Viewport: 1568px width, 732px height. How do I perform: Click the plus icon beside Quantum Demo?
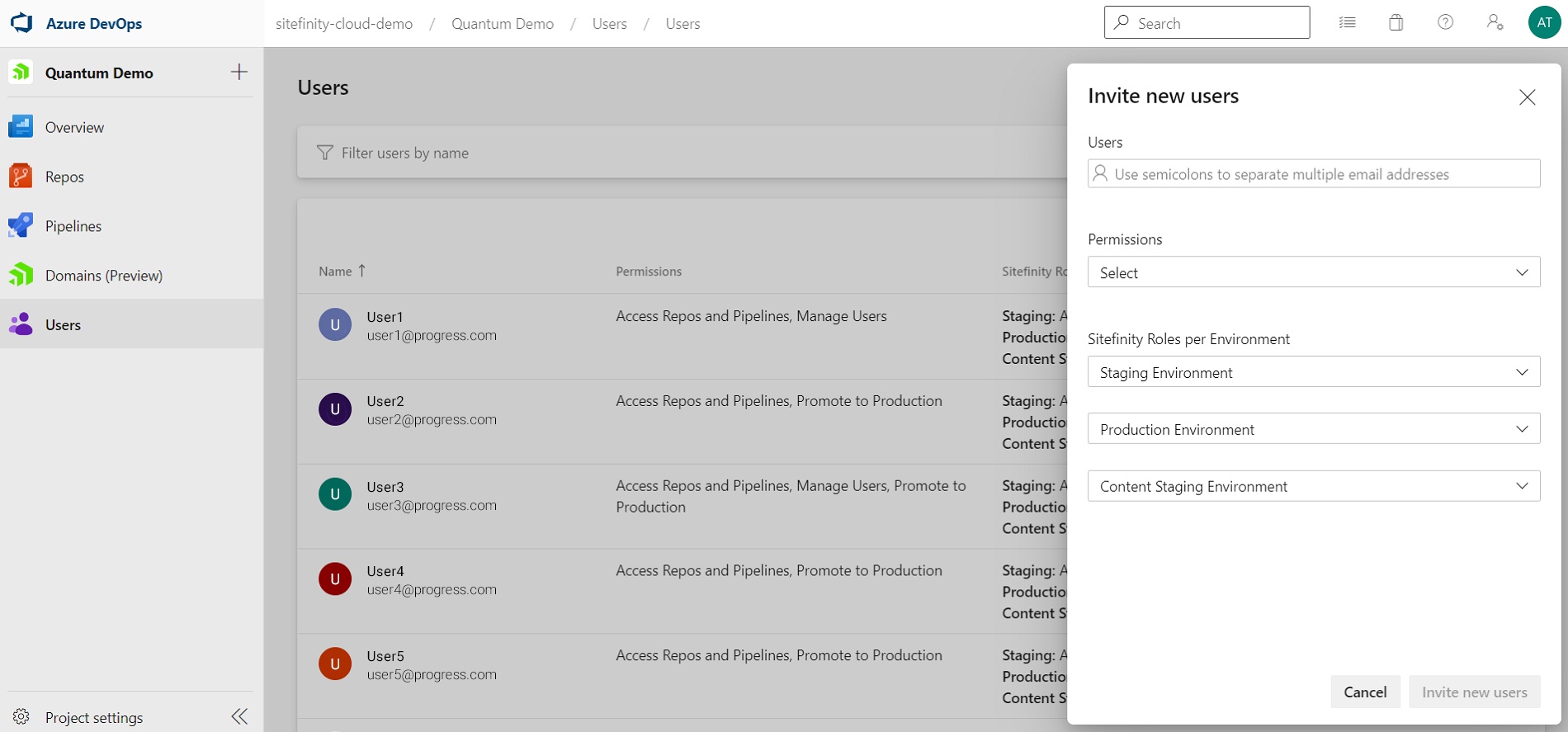coord(239,73)
